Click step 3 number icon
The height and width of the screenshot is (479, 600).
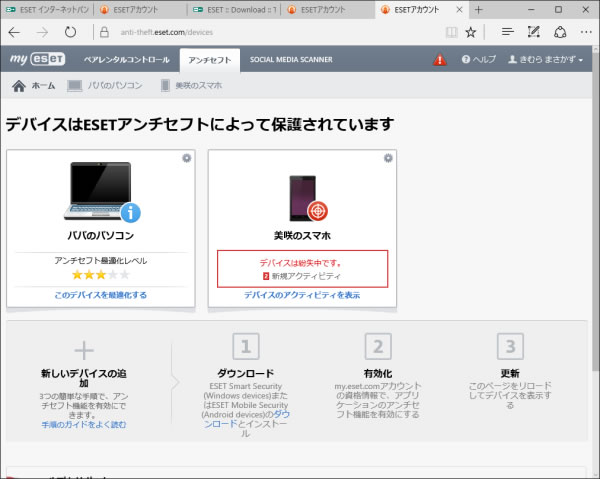(x=510, y=346)
